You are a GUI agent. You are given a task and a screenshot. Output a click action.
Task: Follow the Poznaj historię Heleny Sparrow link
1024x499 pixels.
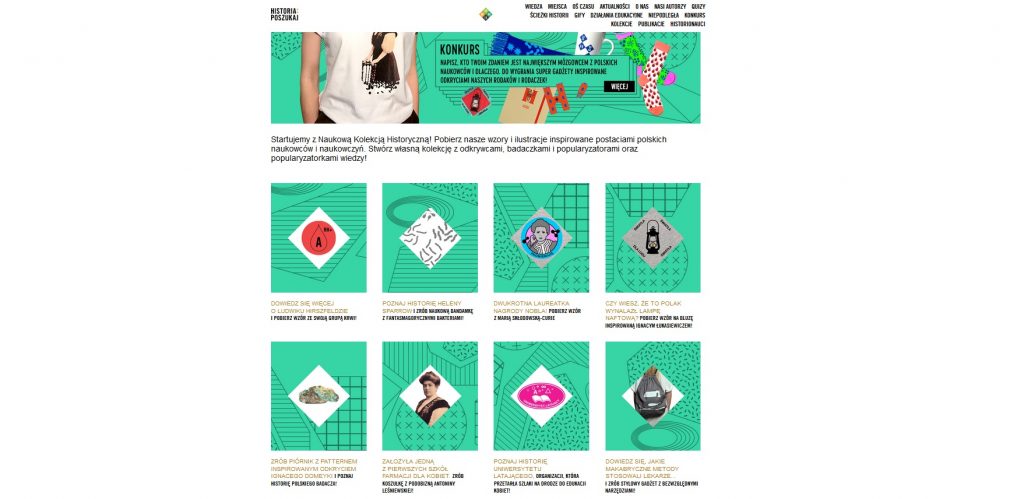click(422, 307)
